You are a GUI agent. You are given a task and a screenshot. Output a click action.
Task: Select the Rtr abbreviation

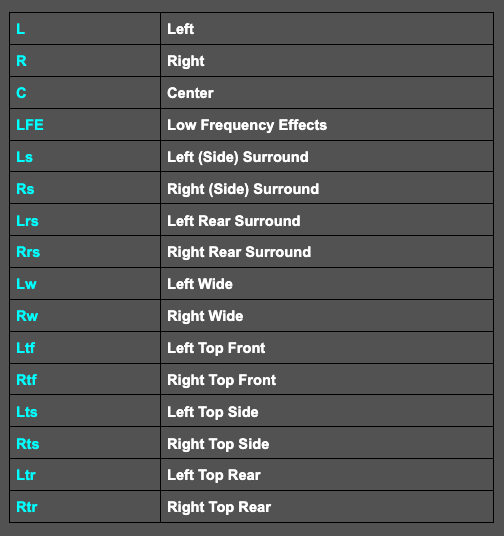coord(27,507)
